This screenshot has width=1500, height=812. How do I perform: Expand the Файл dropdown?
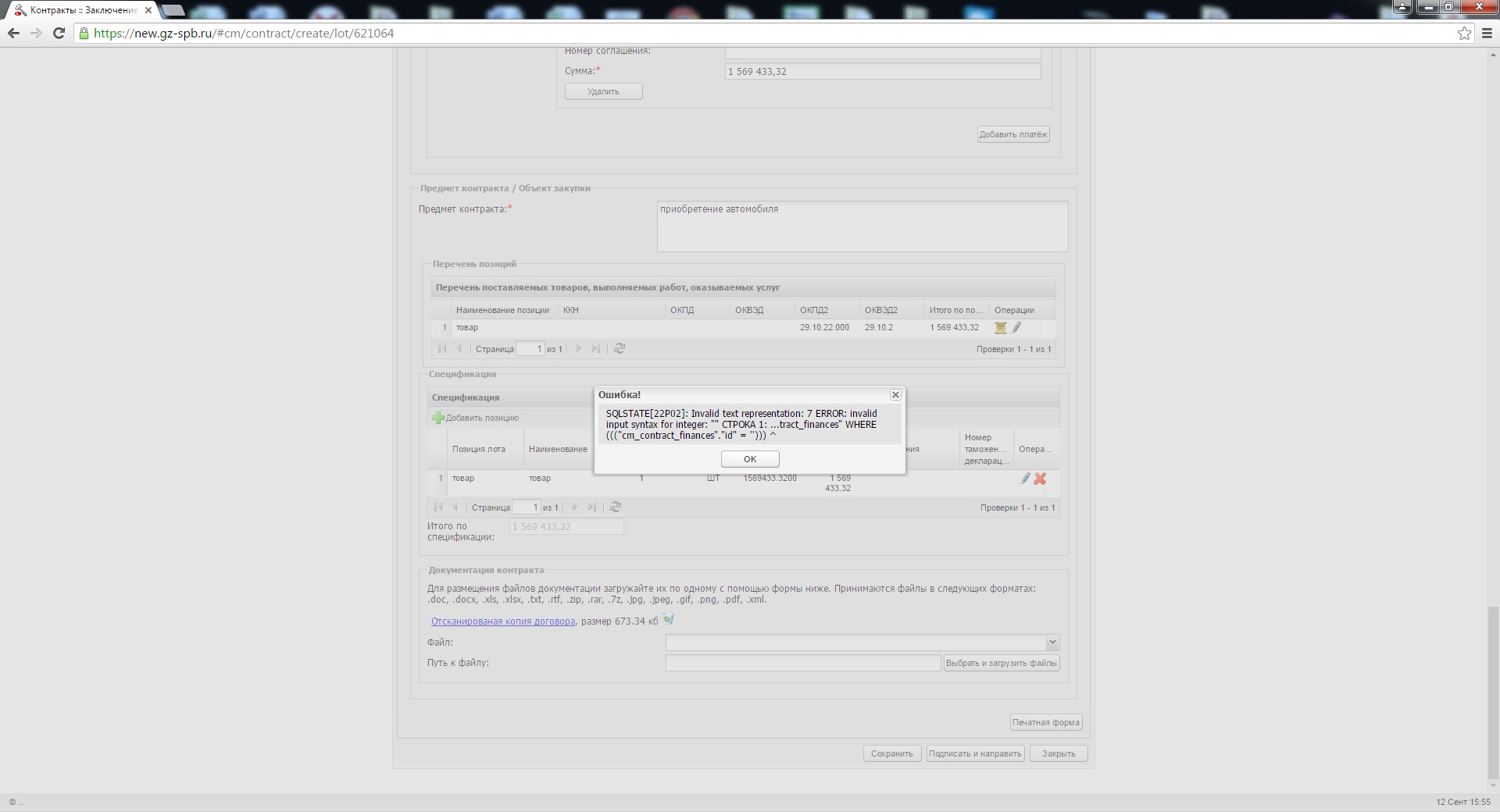pyautogui.click(x=1052, y=643)
